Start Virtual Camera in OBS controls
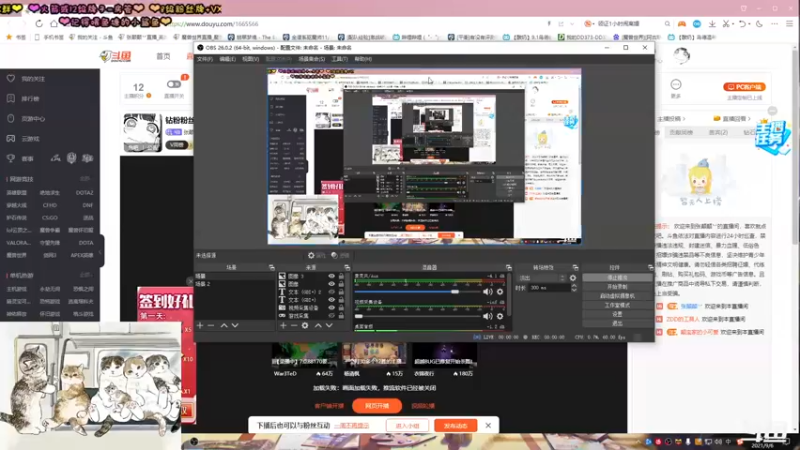The width and height of the screenshot is (800, 450). click(617, 296)
